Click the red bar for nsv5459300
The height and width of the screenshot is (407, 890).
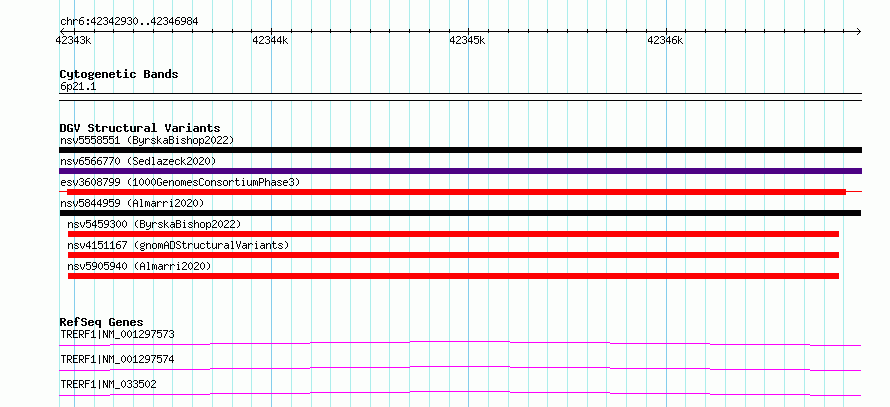click(453, 234)
